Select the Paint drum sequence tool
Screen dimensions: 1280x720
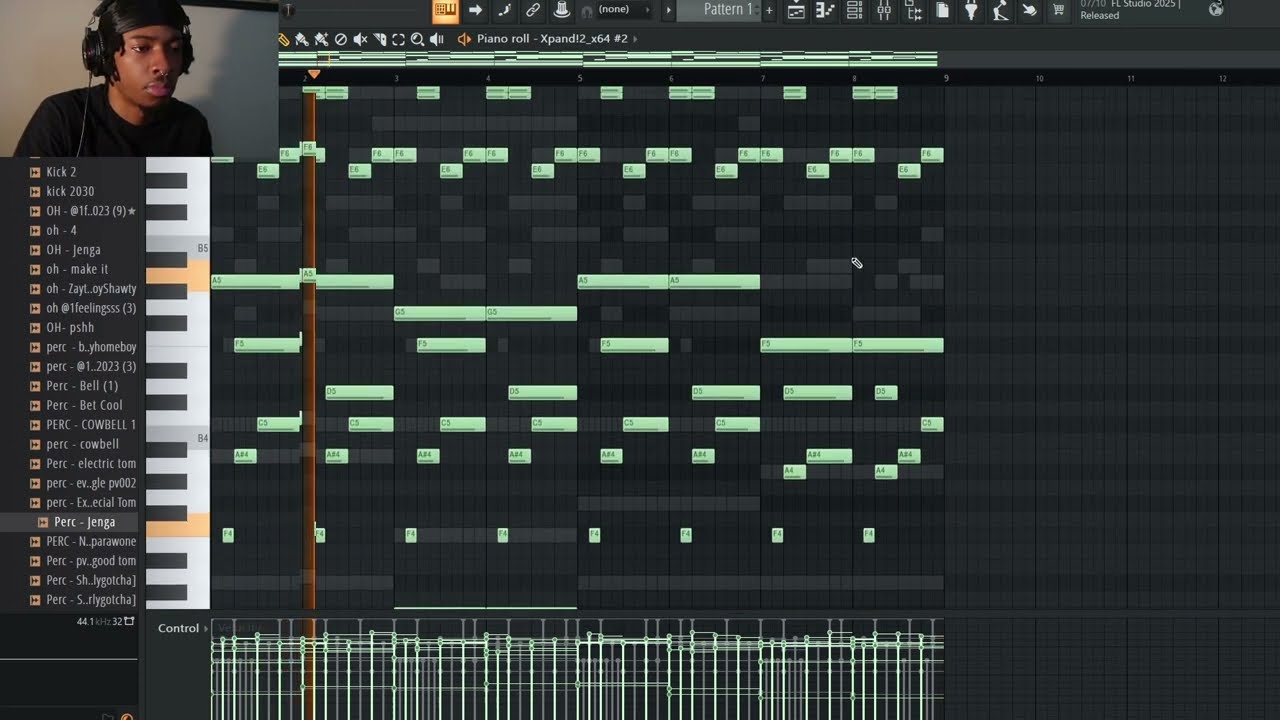click(321, 39)
